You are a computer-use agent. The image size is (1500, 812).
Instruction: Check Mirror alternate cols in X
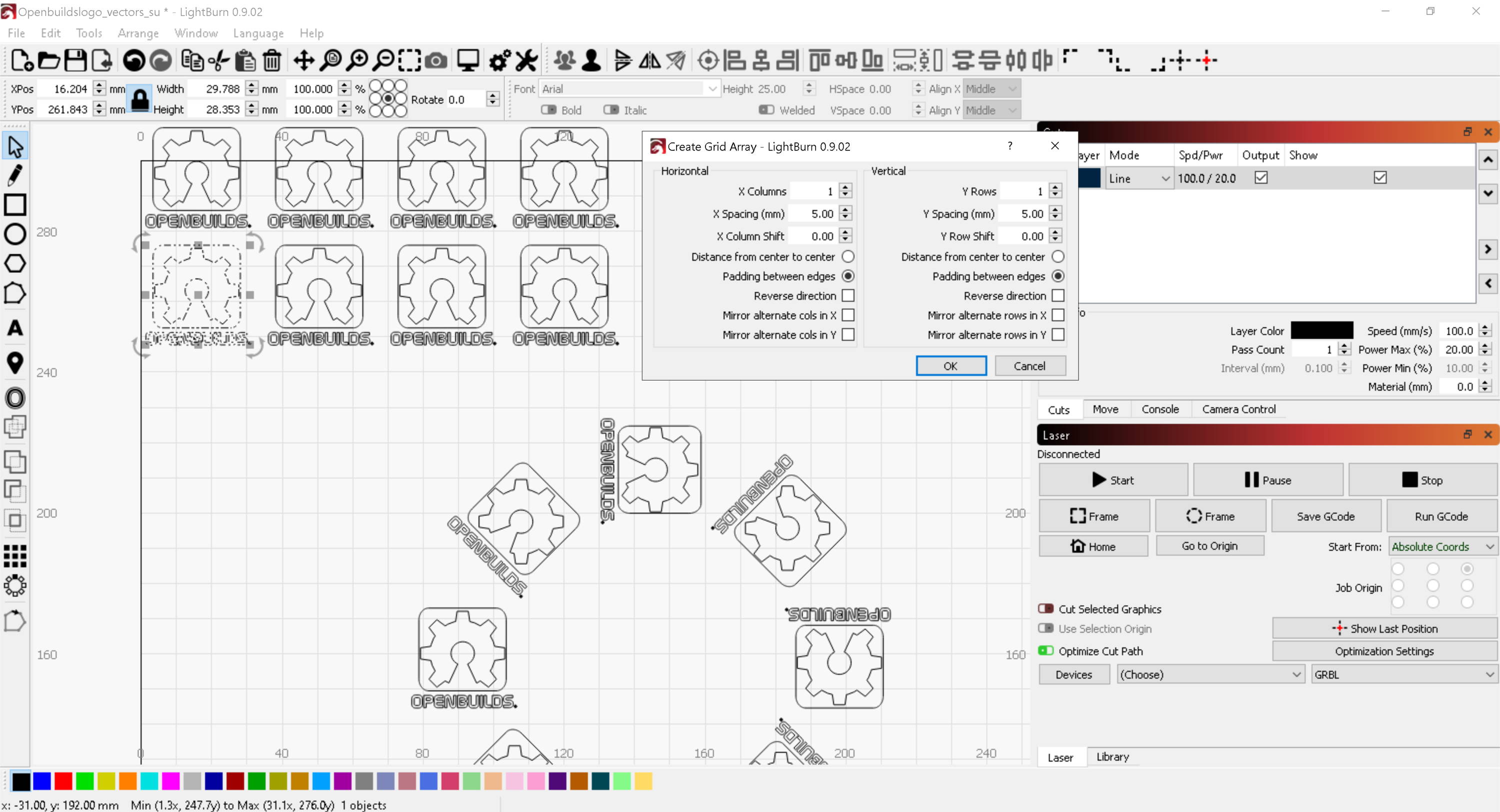(848, 315)
